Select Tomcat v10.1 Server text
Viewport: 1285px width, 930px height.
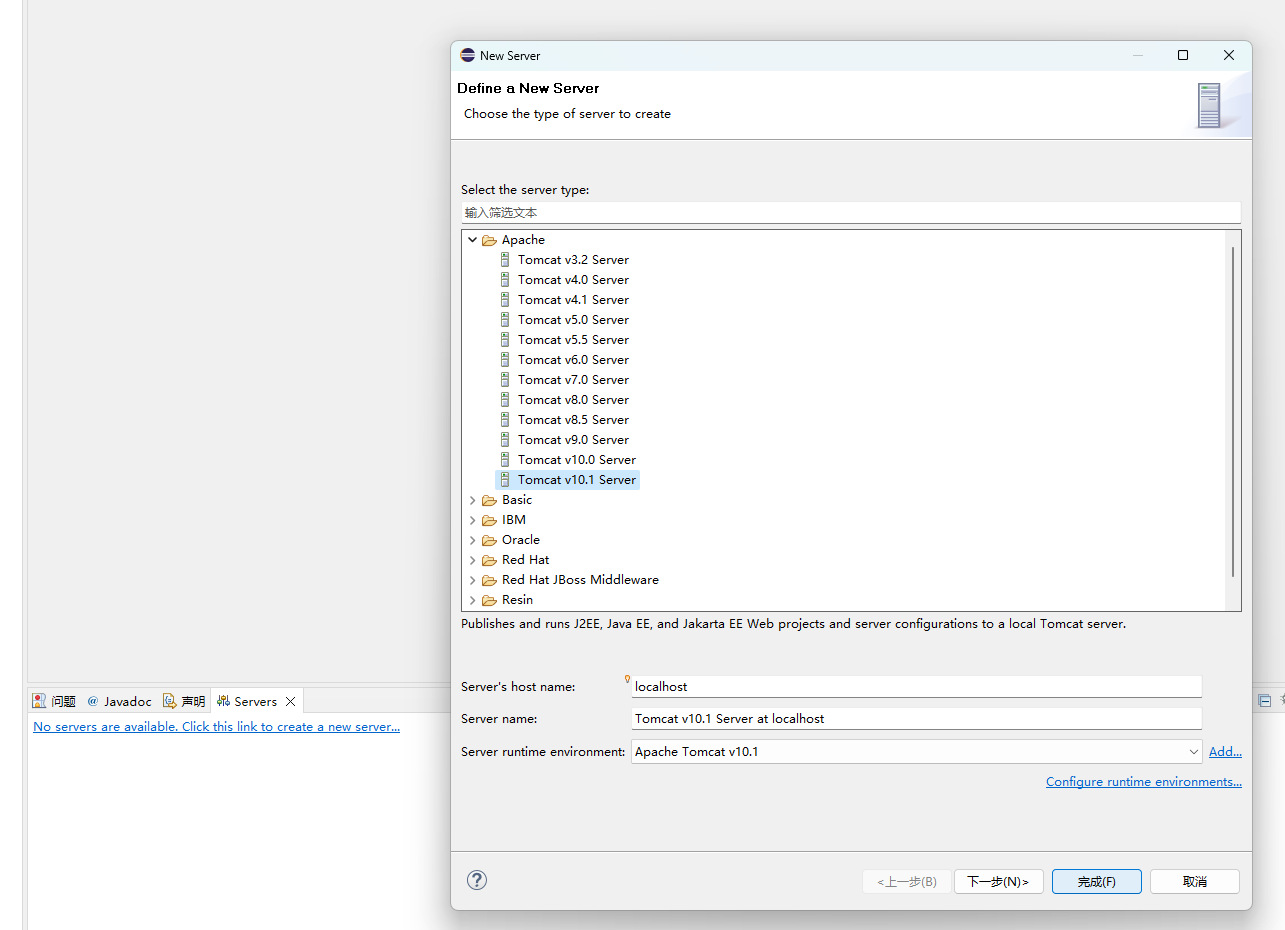click(x=577, y=479)
